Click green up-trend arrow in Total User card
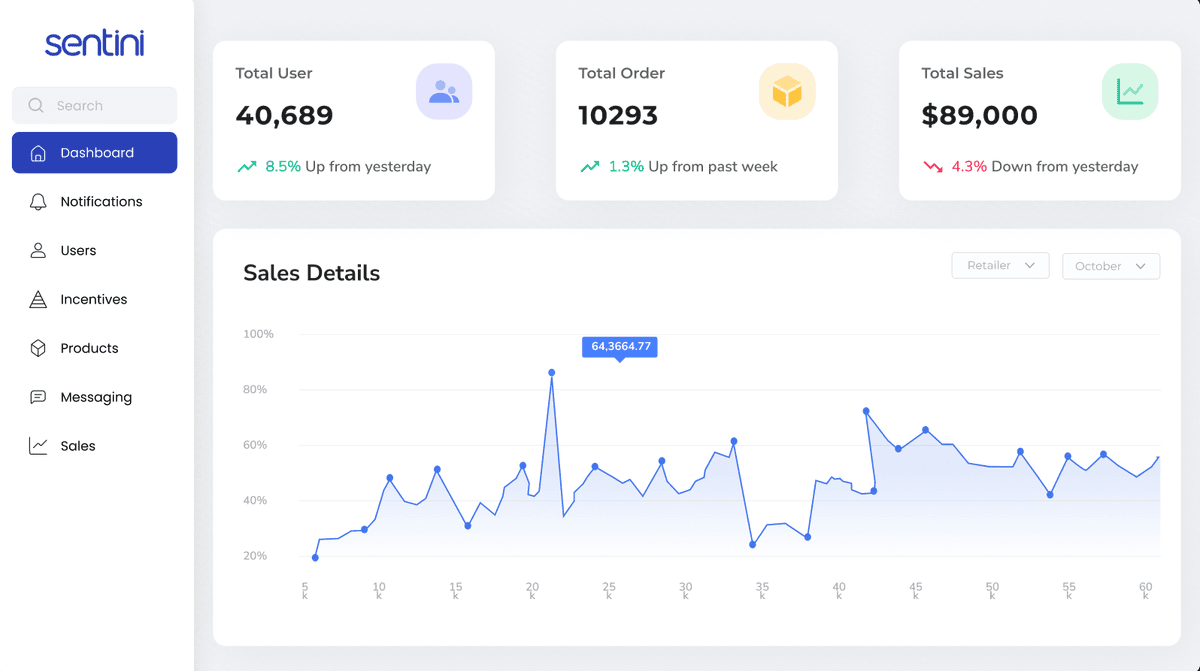Screen dimensions: 1200x671 coord(246,167)
